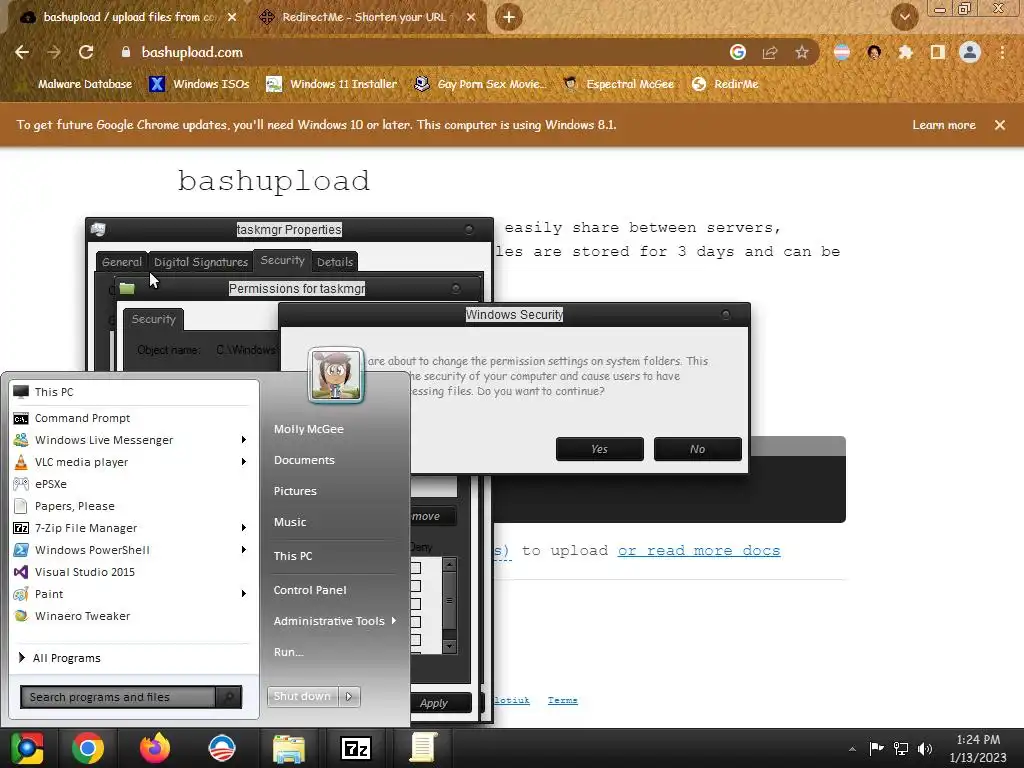Open Chrome tab search chevron

[904, 17]
